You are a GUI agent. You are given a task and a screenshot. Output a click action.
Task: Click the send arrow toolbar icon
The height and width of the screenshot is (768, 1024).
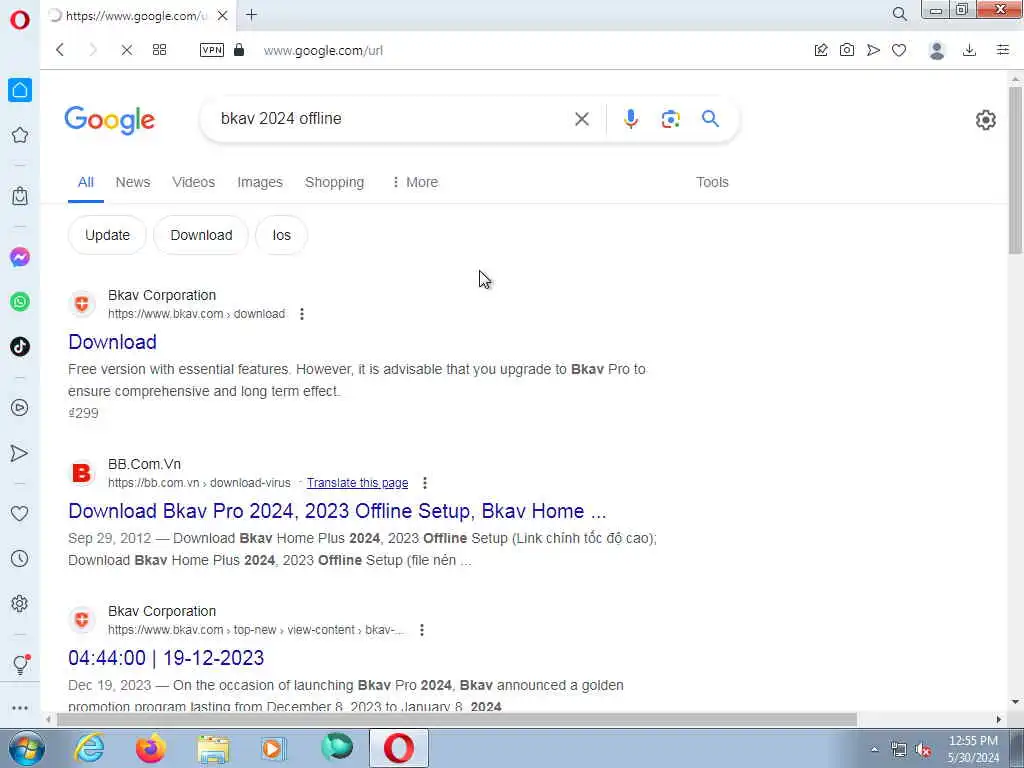(873, 50)
